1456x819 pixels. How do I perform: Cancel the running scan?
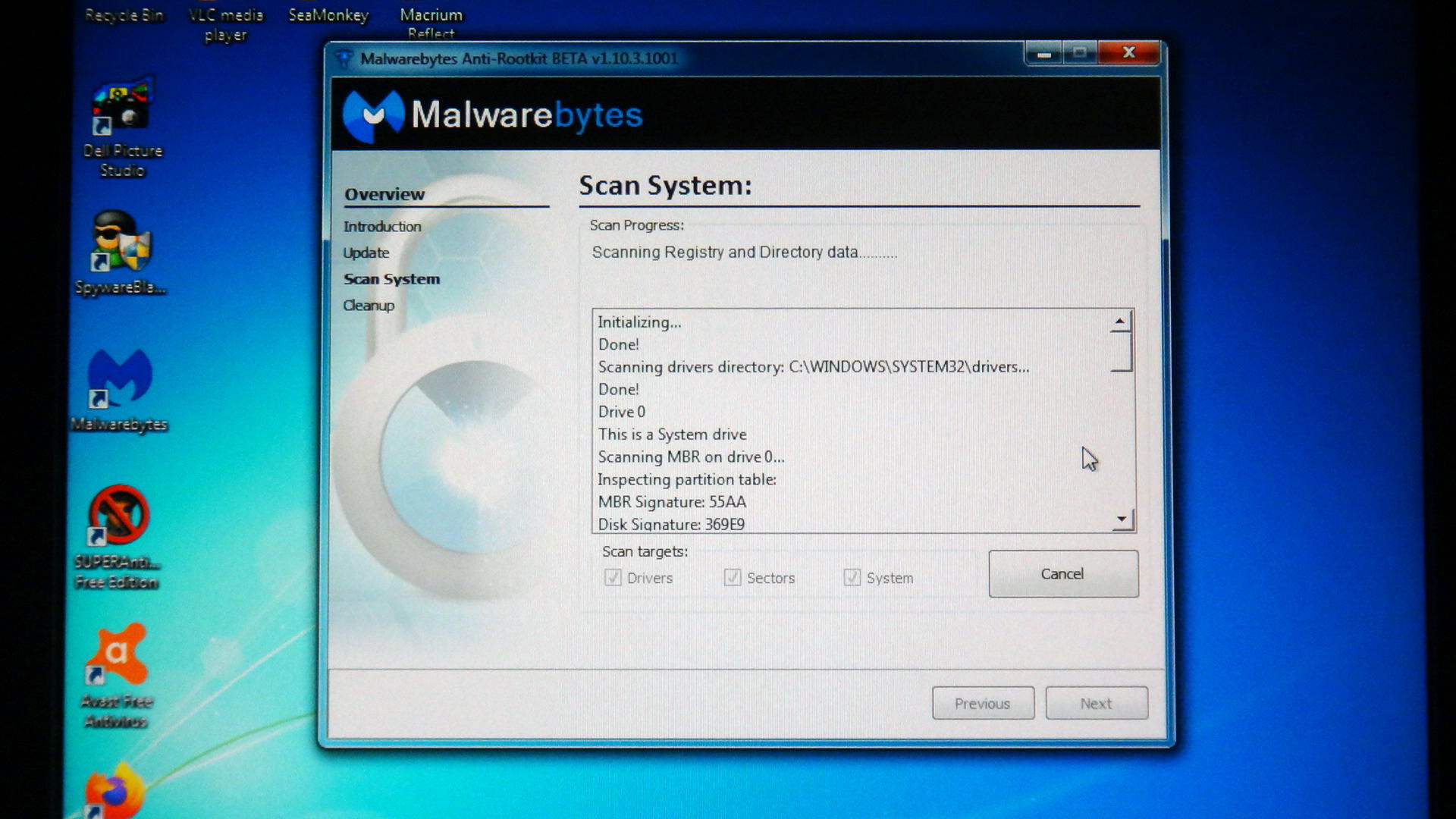click(1063, 574)
